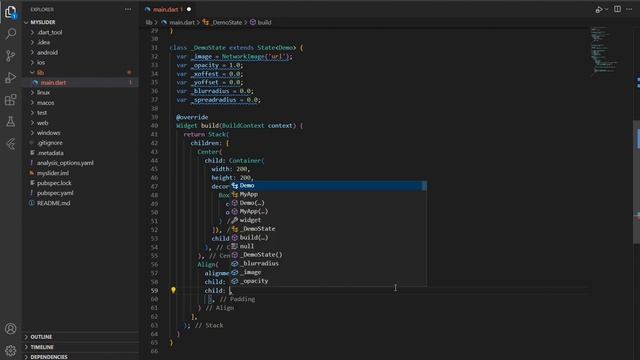Open Run and Debug view
640x360 pixels.
click(11, 78)
